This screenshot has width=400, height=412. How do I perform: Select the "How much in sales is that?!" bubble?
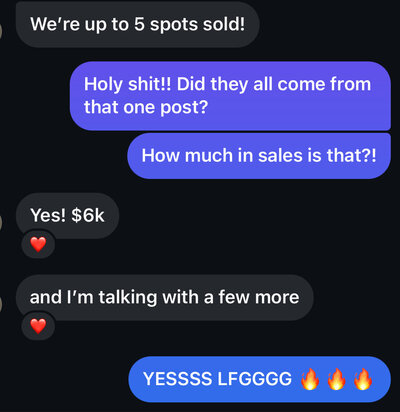tap(259, 156)
